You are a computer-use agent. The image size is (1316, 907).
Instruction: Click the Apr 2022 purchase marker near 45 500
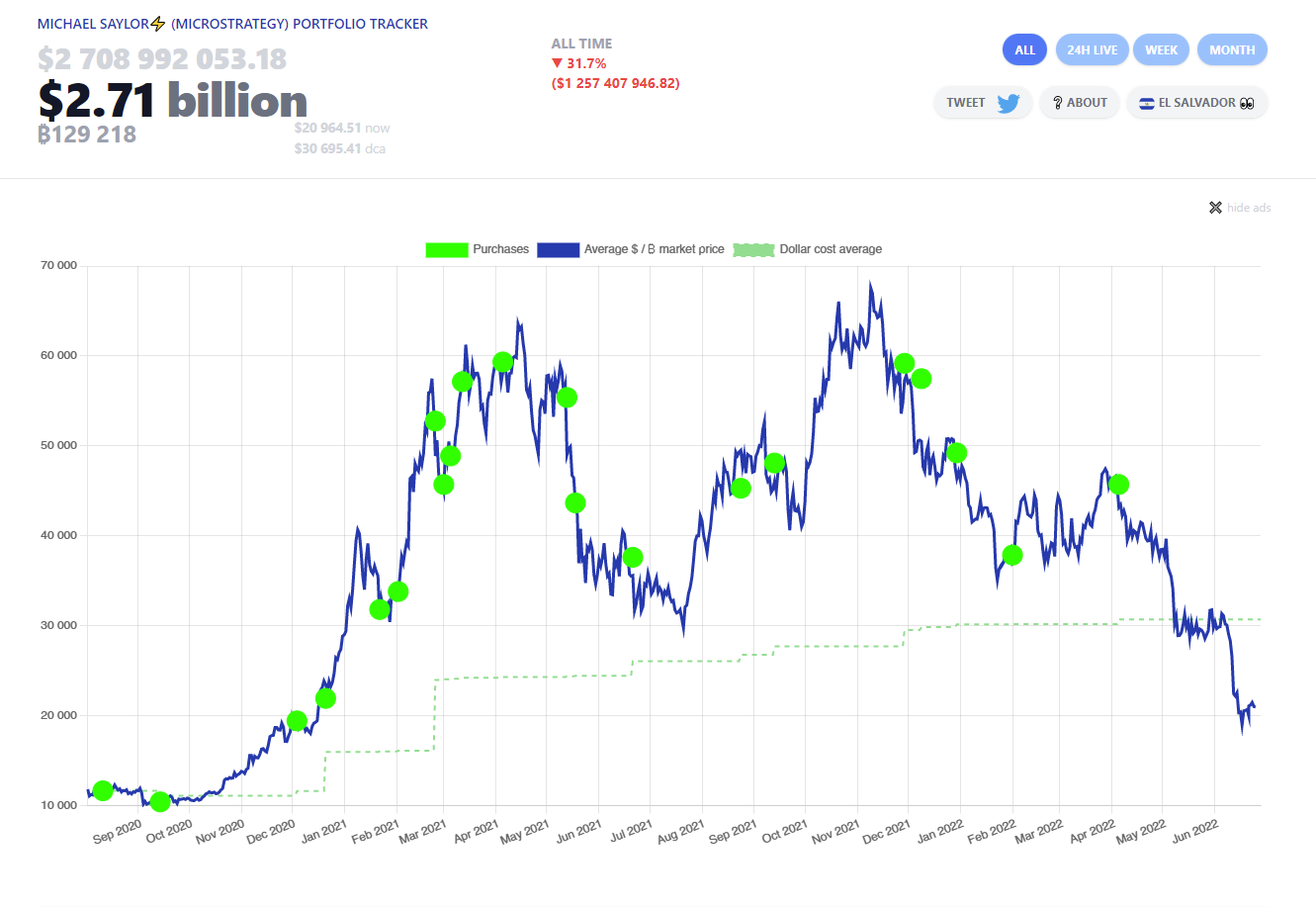coord(1118,484)
